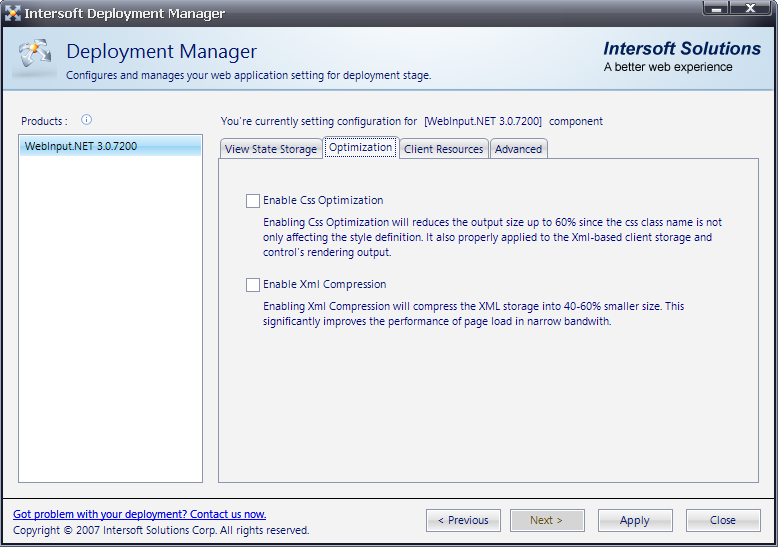
Task: Close window using title bar X
Action: click(749, 10)
